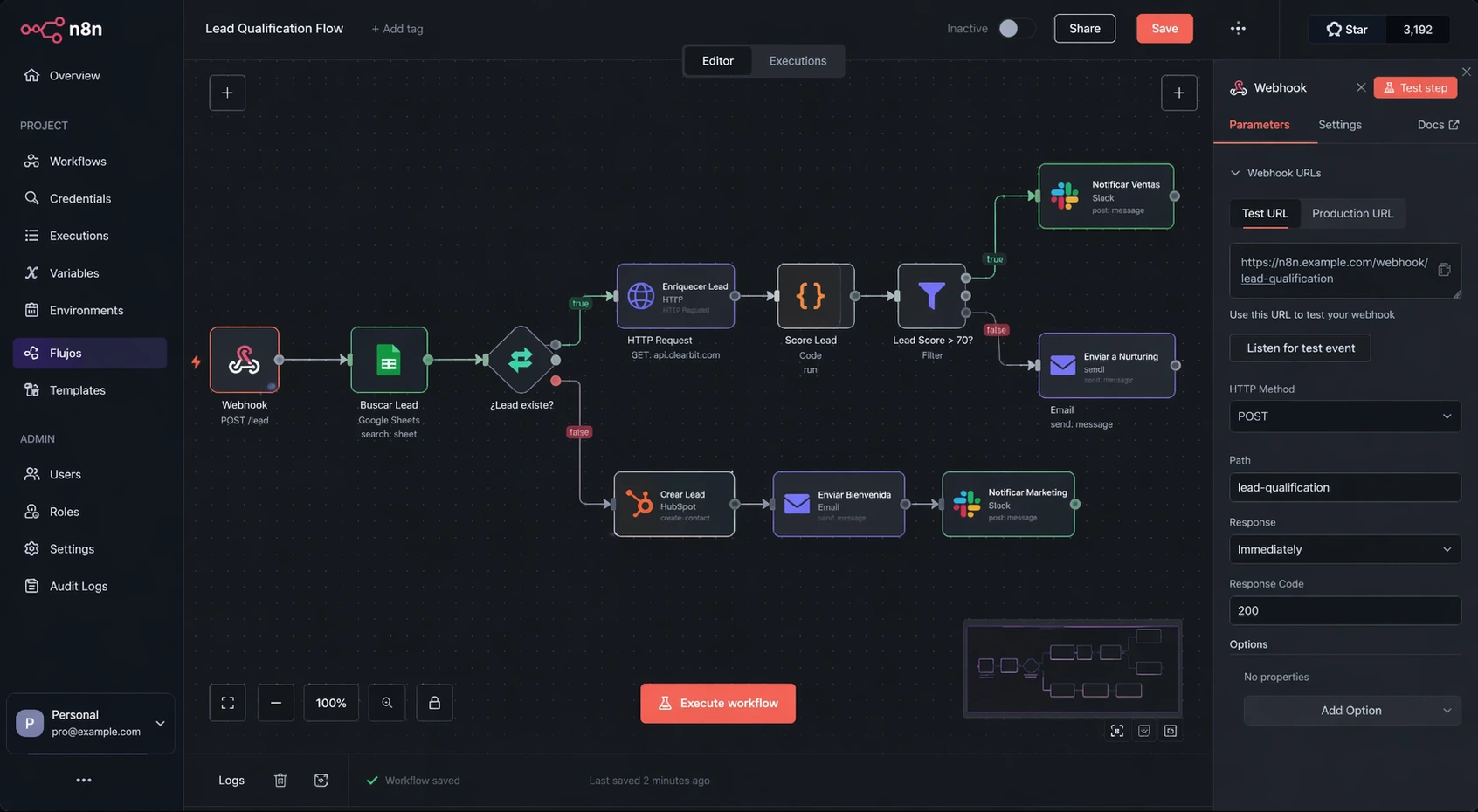The height and width of the screenshot is (812, 1478).
Task: Select the Enviar a Nurturing email node
Action: [x=1107, y=365]
